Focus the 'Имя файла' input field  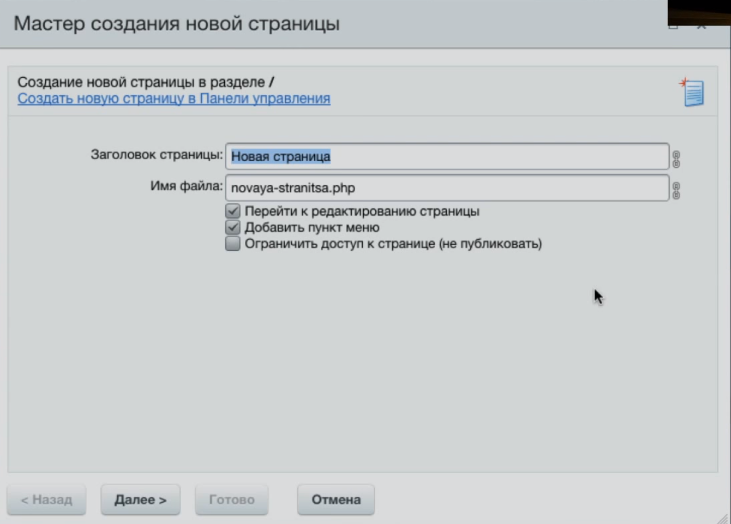(447, 188)
